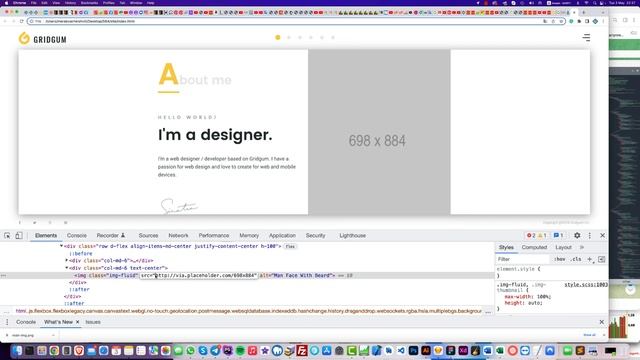Toggle the .cls element classes panel
Screen dimensions: 640x360
[x=576, y=259]
